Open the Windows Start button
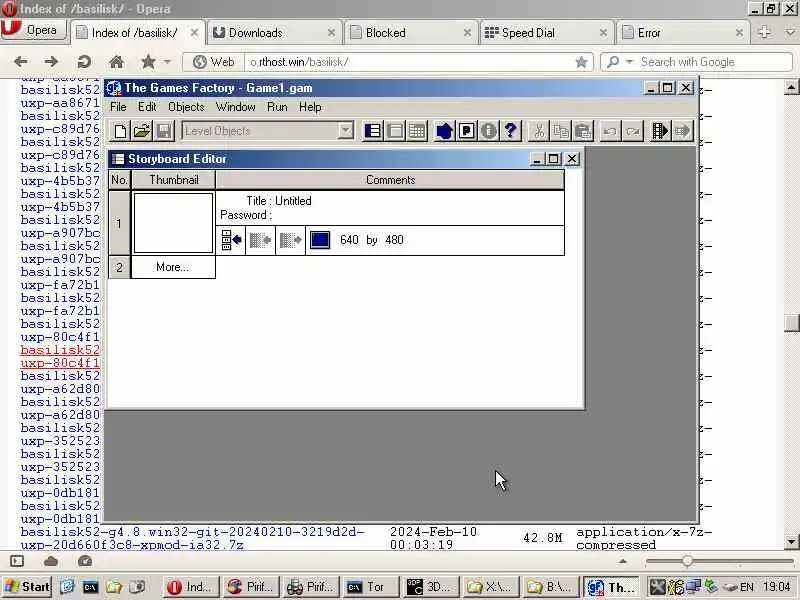 27,587
